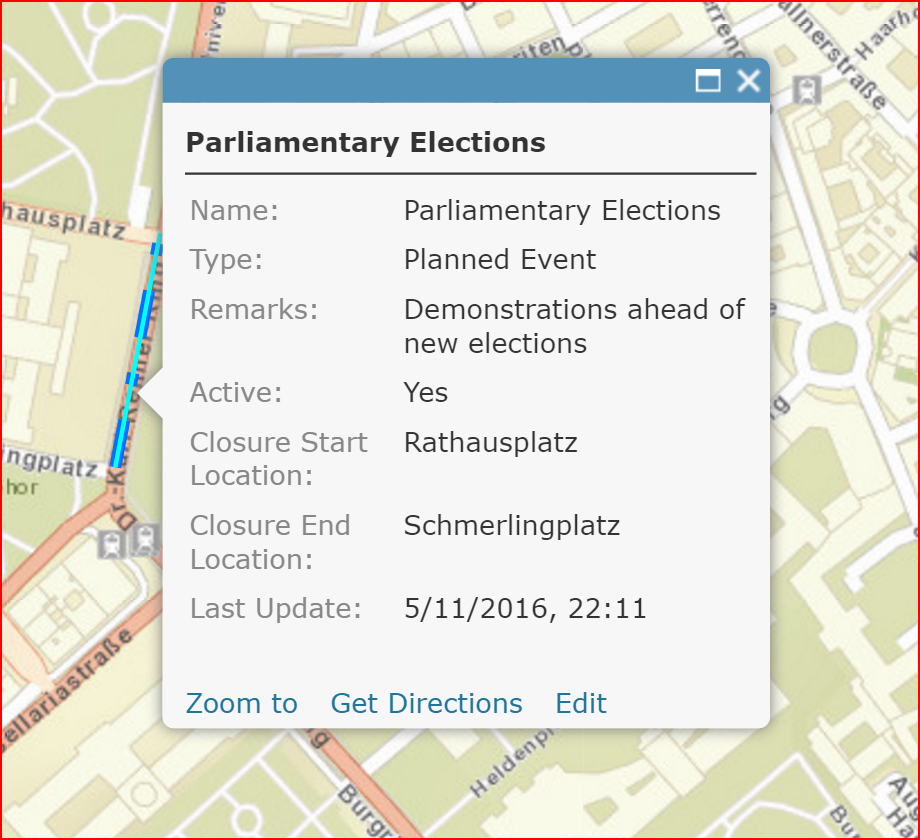
Task: Open Get Directions for this closure
Action: 427,703
